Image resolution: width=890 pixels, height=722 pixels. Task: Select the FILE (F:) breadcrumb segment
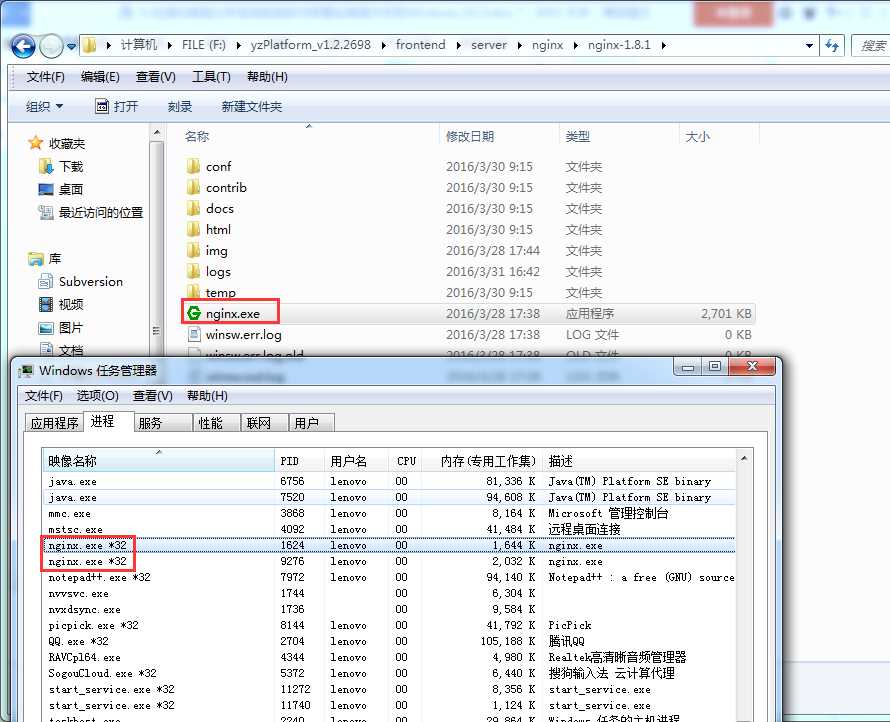[x=203, y=45]
